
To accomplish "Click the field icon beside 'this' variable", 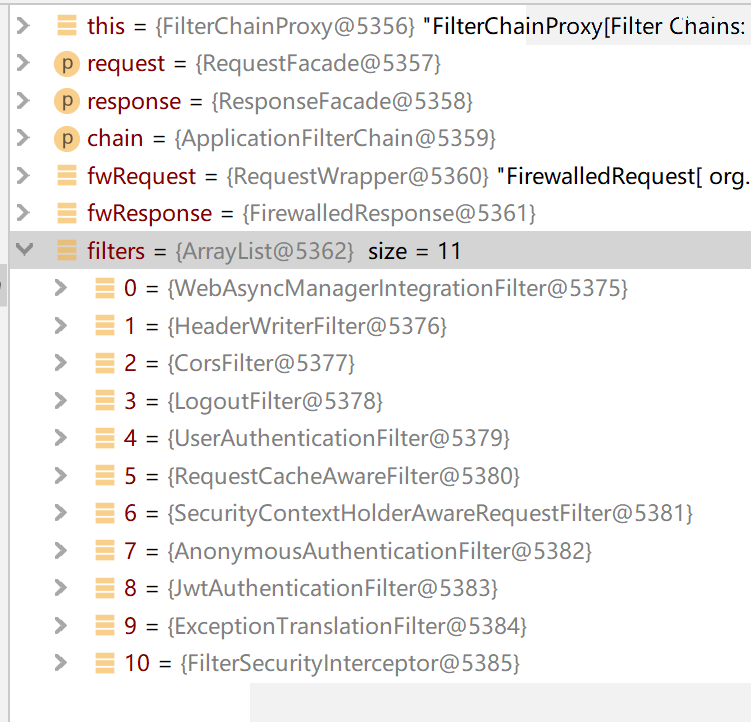I will tap(66, 26).
